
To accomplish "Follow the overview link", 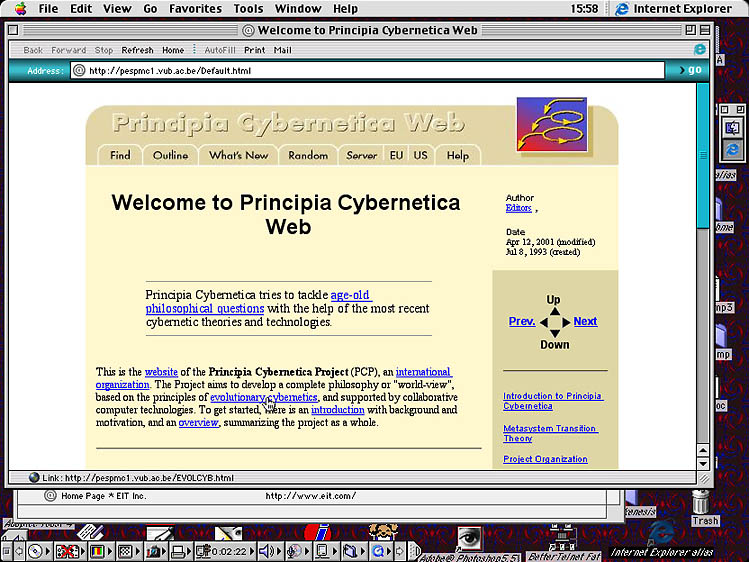I will 198,423.
